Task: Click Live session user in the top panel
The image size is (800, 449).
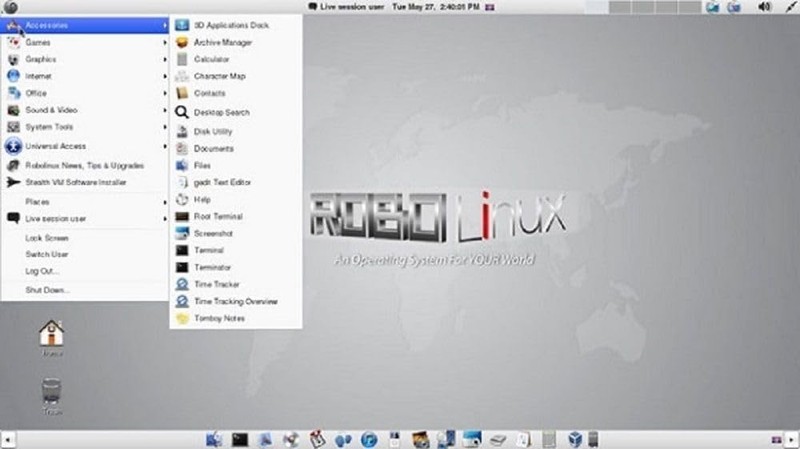Action: pos(346,7)
